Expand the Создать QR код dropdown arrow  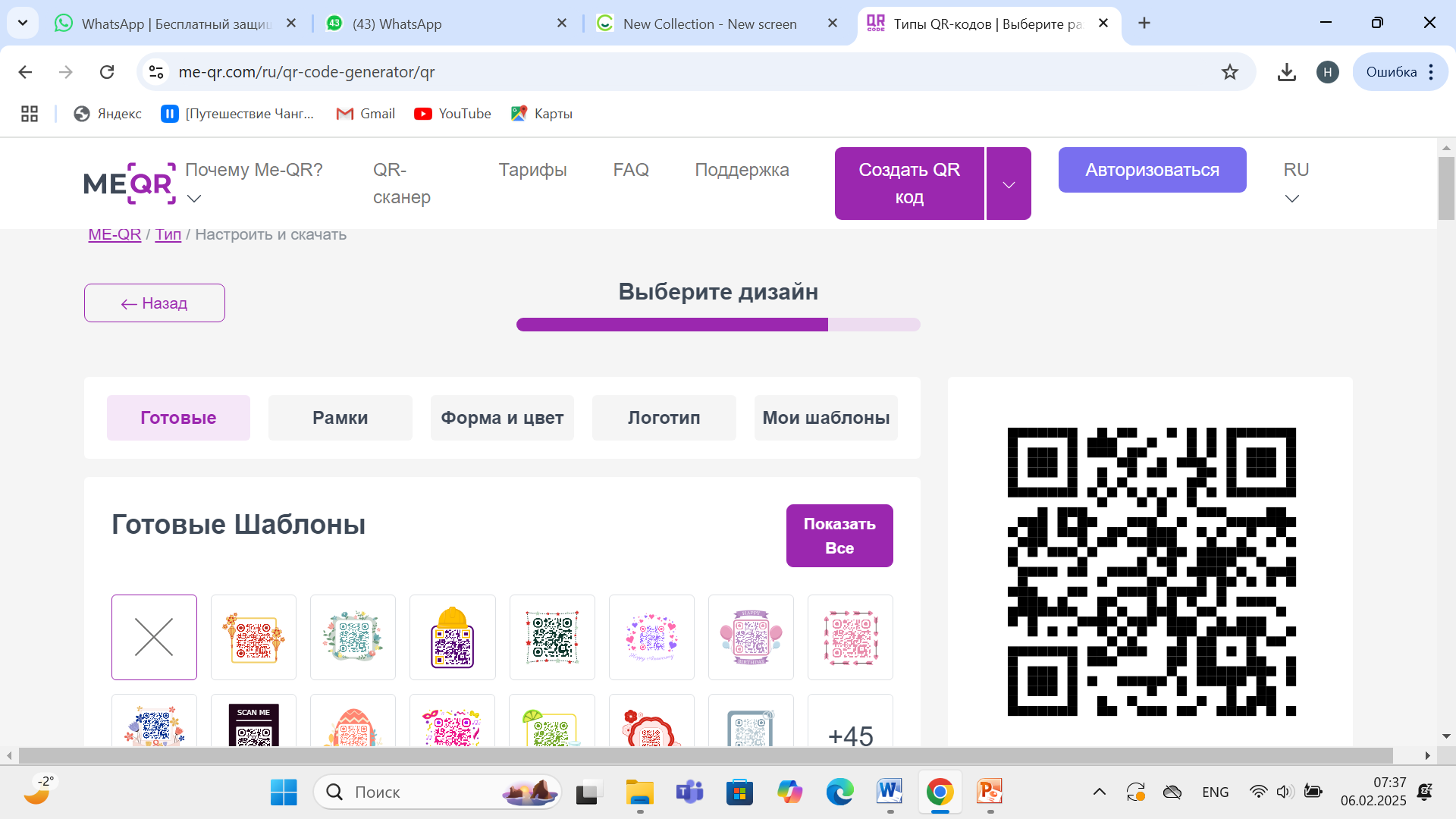1009,184
